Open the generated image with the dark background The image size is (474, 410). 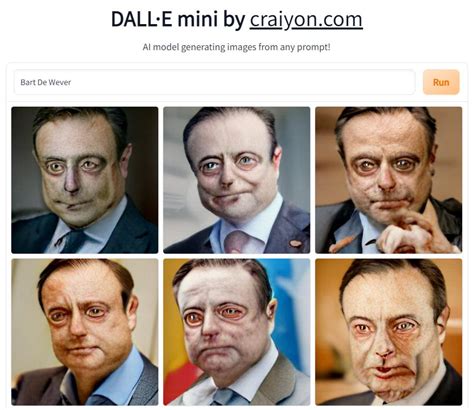[x=85, y=180]
